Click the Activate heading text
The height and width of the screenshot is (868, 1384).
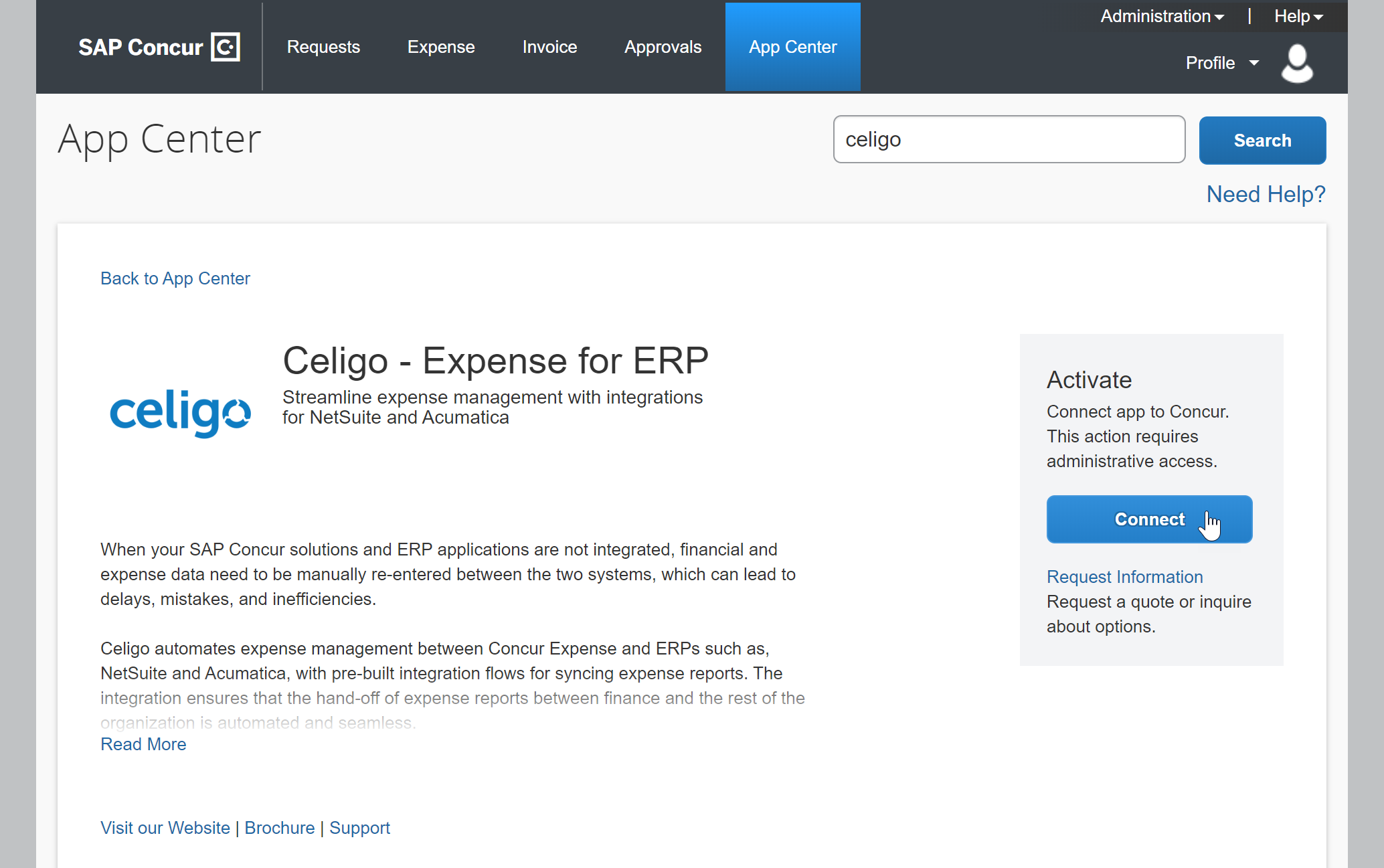[x=1089, y=380]
